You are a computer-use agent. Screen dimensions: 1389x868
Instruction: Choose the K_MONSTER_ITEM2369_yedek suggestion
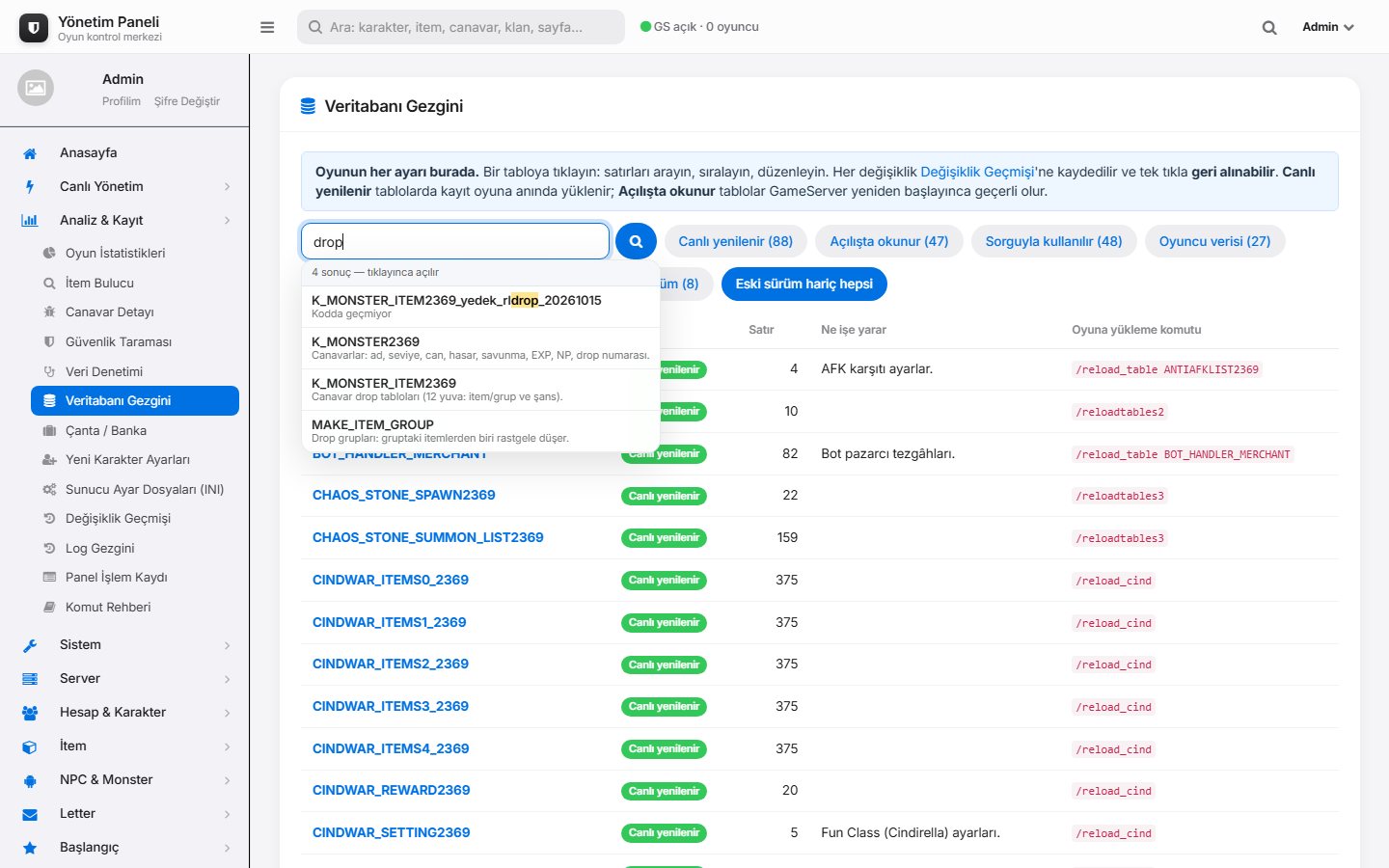coord(480,307)
